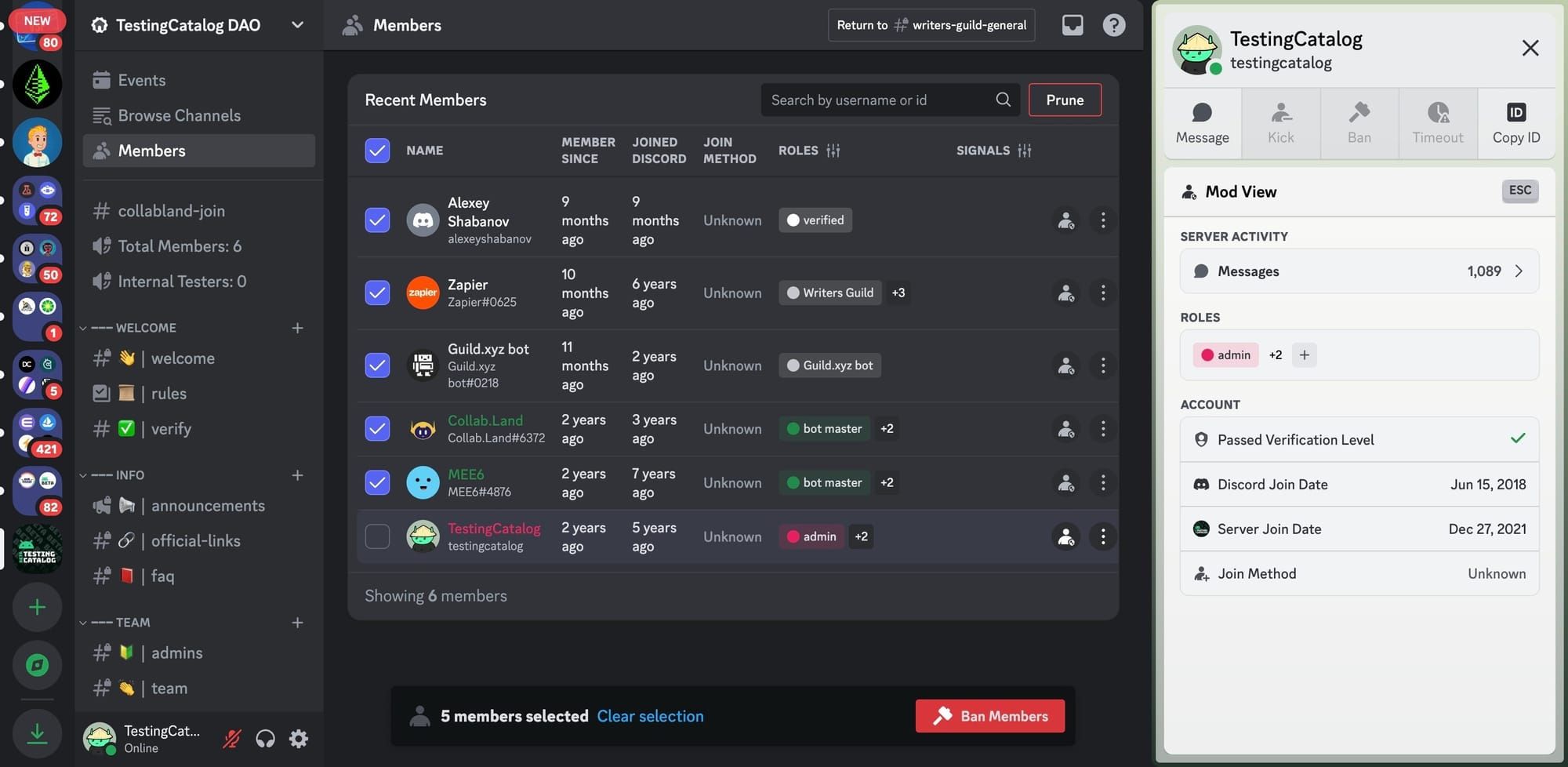
Task: Open the Members section in sidebar
Action: click(x=151, y=151)
